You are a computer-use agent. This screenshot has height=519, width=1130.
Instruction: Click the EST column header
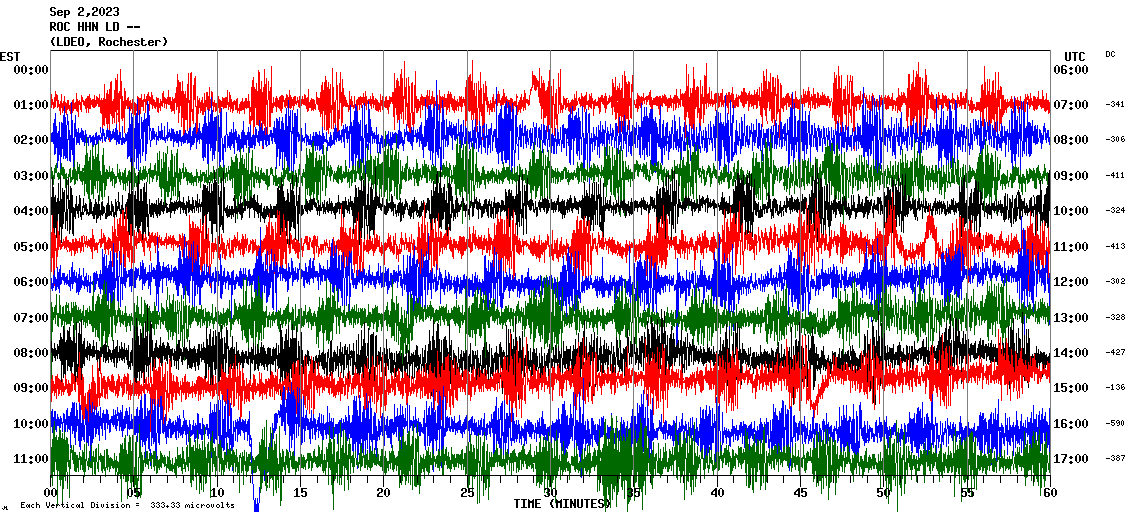click(10, 56)
